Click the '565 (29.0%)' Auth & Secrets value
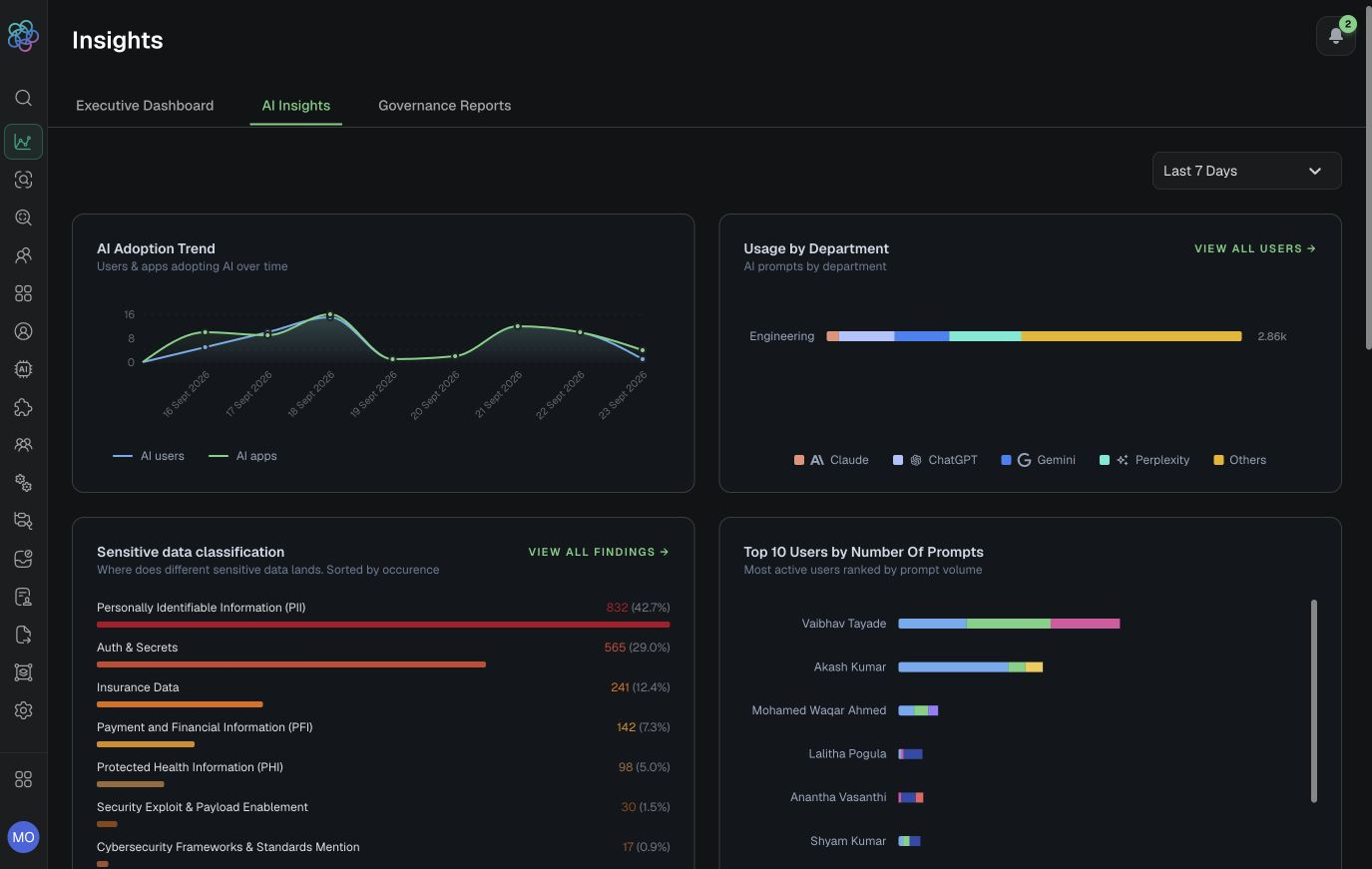 [637, 648]
